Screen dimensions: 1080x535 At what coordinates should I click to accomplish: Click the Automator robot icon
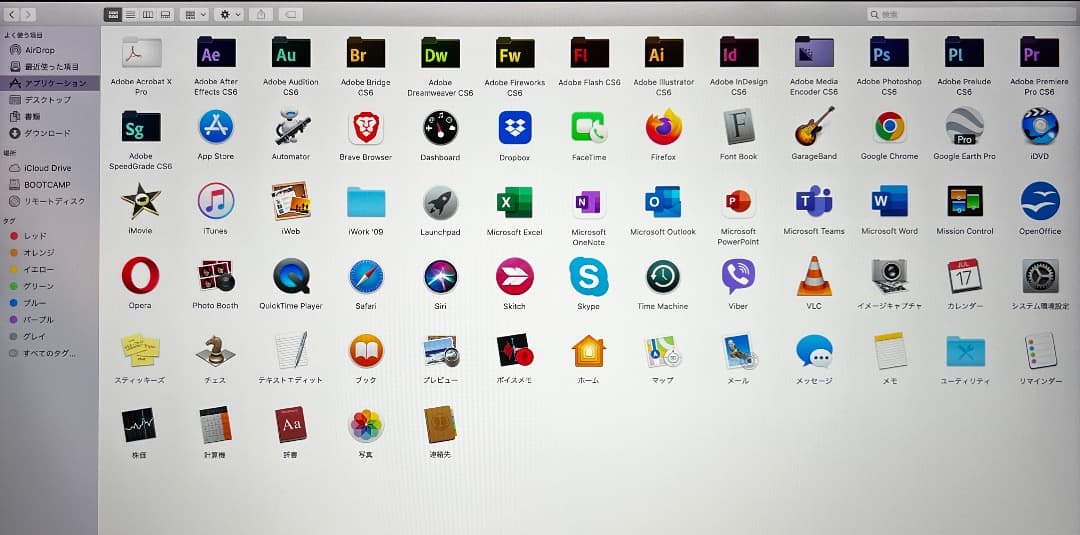291,127
